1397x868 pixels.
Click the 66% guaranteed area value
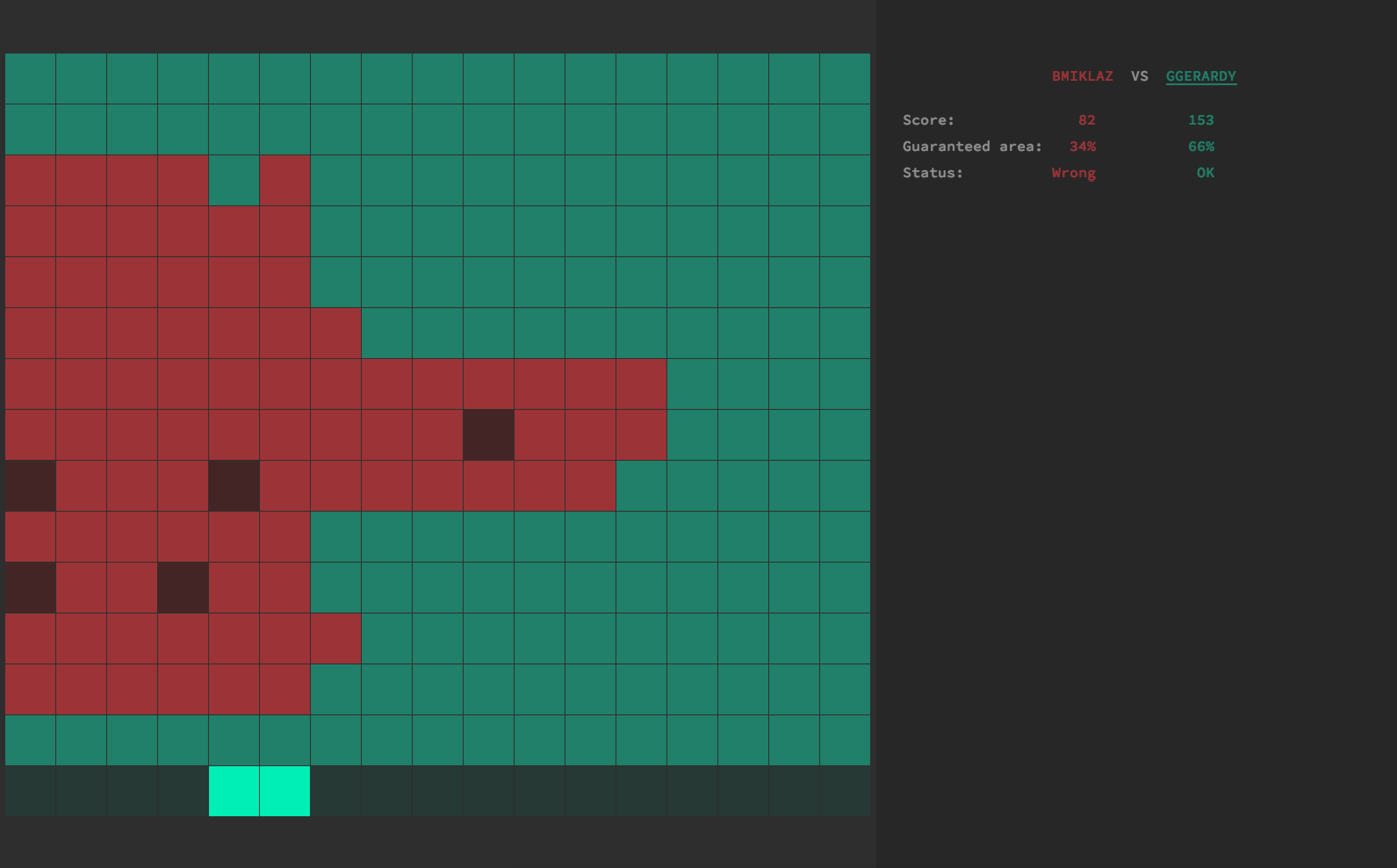coord(1201,147)
